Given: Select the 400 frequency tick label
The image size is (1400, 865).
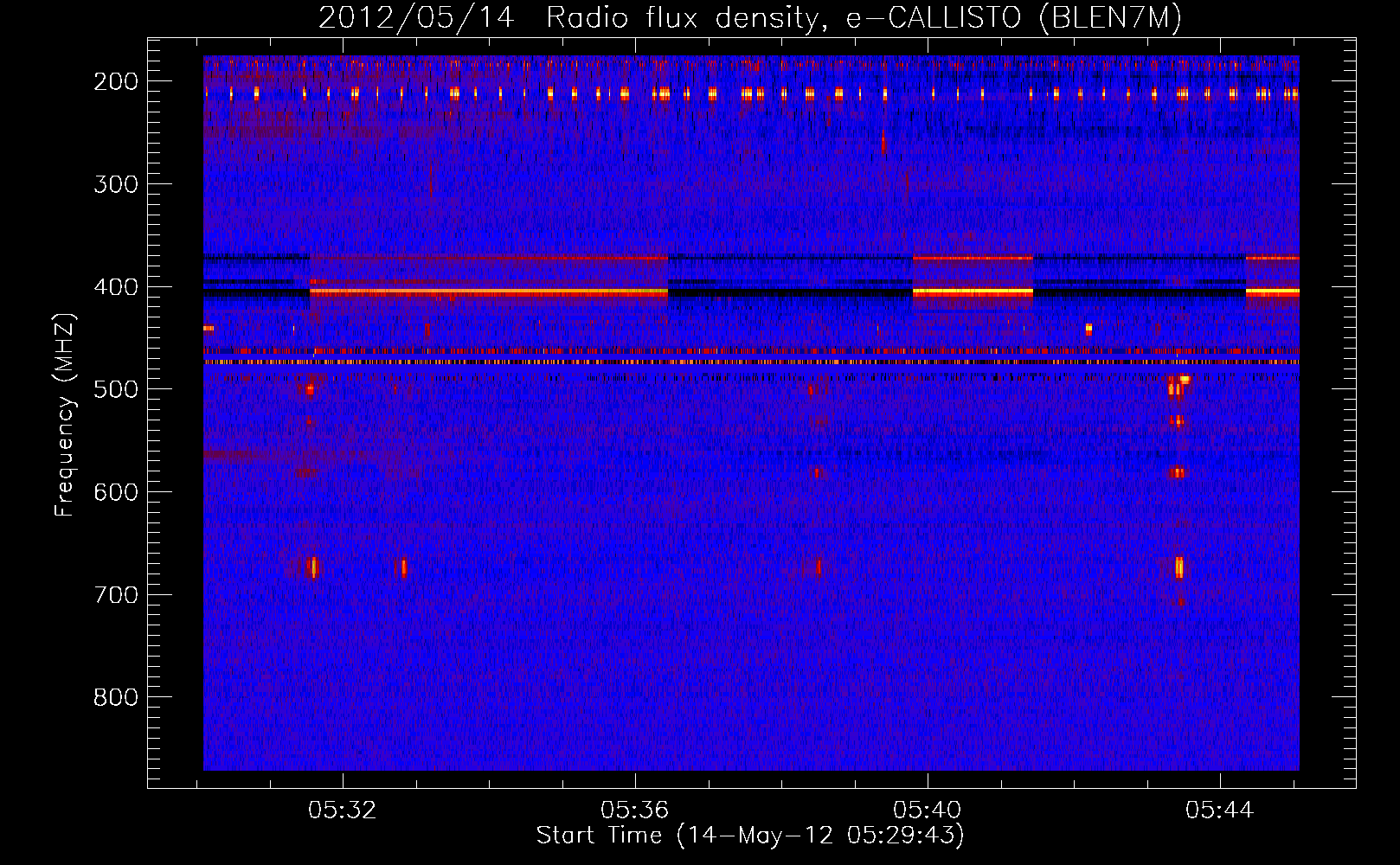Looking at the screenshot, I should tap(116, 287).
